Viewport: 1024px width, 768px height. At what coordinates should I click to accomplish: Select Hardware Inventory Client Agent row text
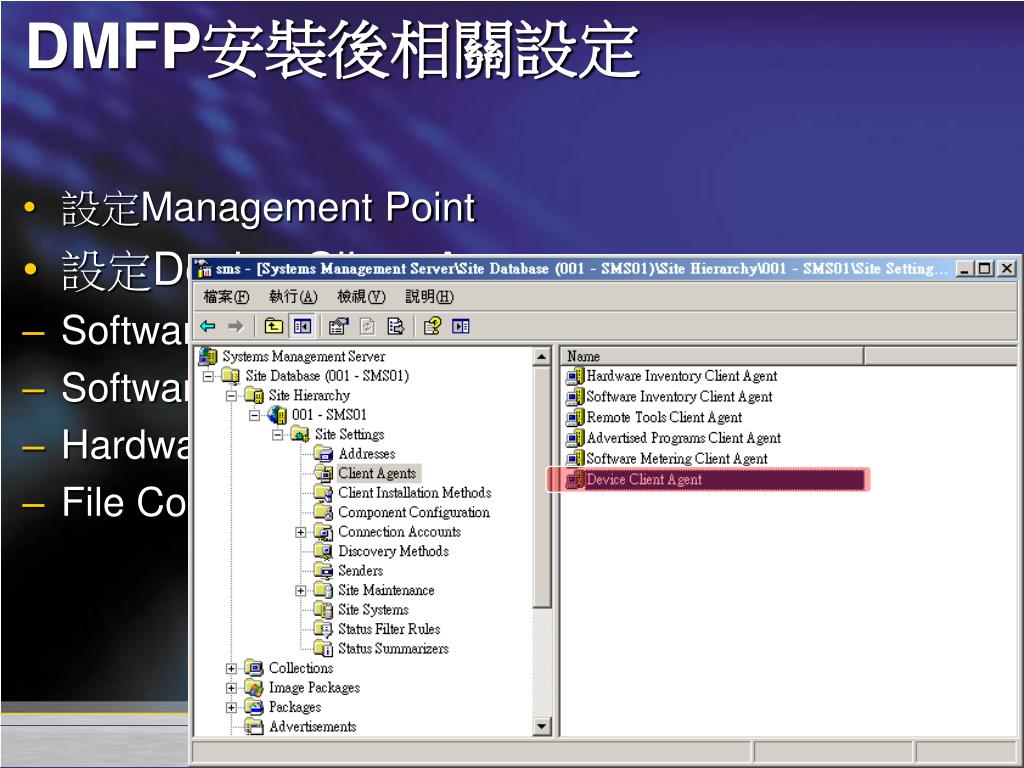[682, 376]
